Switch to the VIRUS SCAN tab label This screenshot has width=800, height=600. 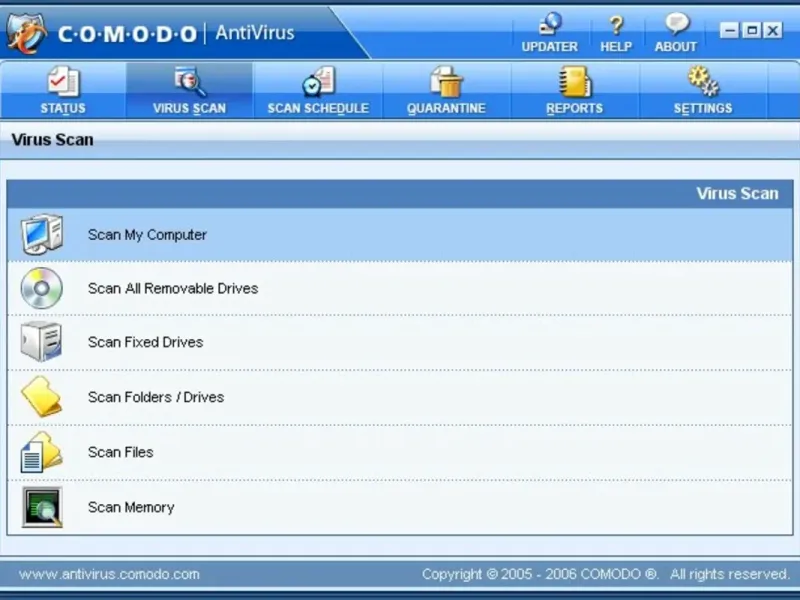[x=189, y=108]
